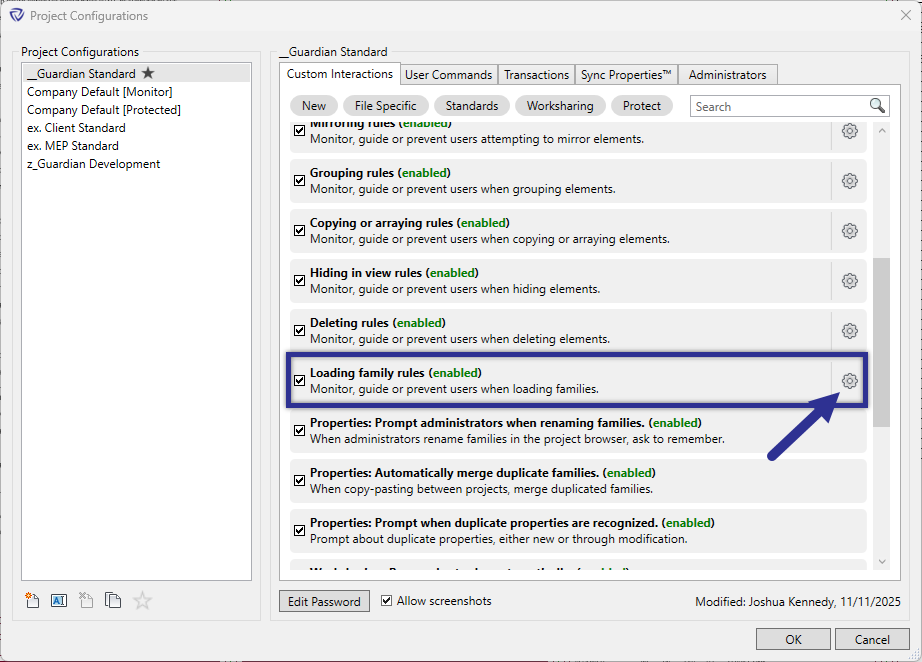Open settings gear for Grouping rules
The height and width of the screenshot is (662, 922).
click(x=849, y=181)
